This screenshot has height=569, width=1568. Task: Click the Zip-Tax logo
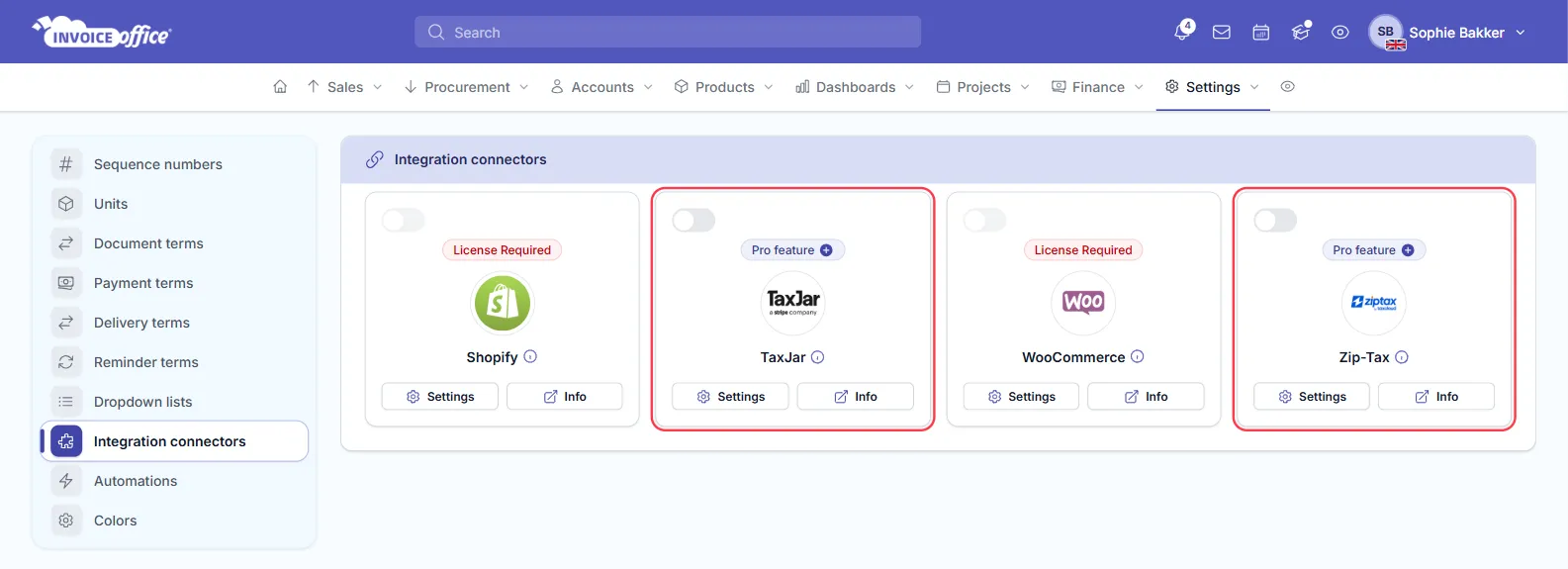[x=1374, y=303]
